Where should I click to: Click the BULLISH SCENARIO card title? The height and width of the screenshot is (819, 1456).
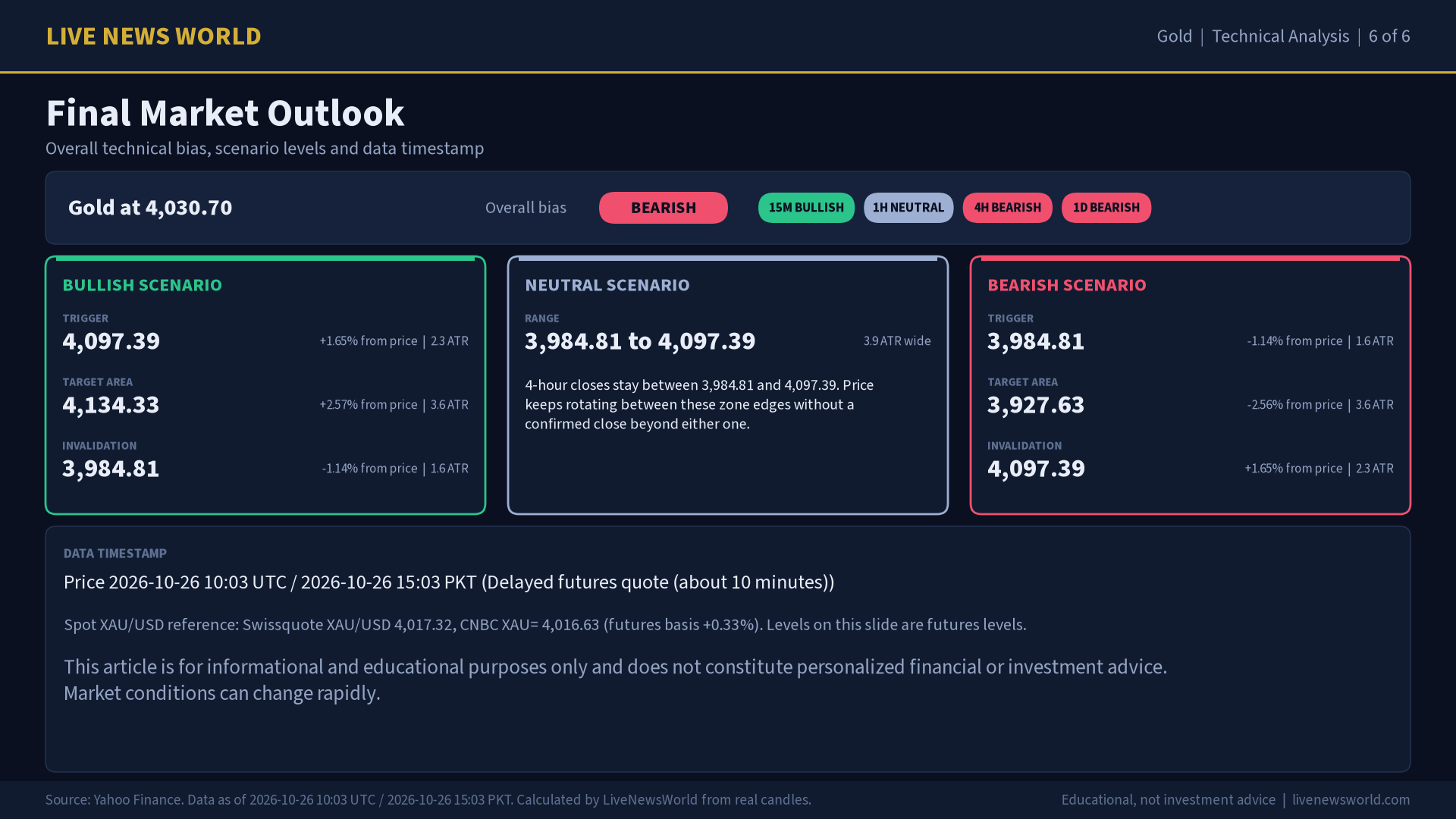click(x=143, y=285)
